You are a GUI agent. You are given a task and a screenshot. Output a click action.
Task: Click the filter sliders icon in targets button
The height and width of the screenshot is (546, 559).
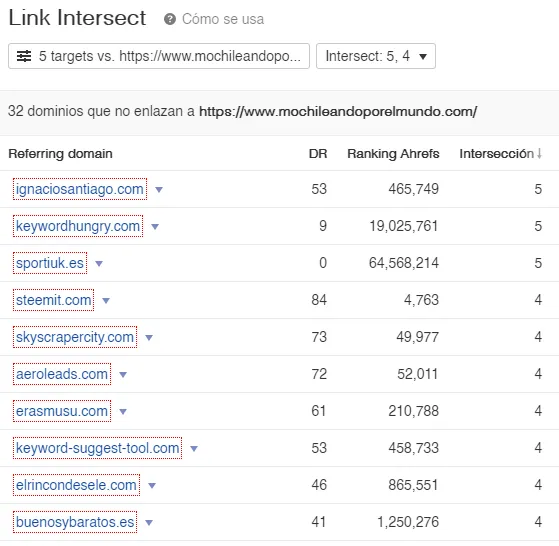point(24,56)
